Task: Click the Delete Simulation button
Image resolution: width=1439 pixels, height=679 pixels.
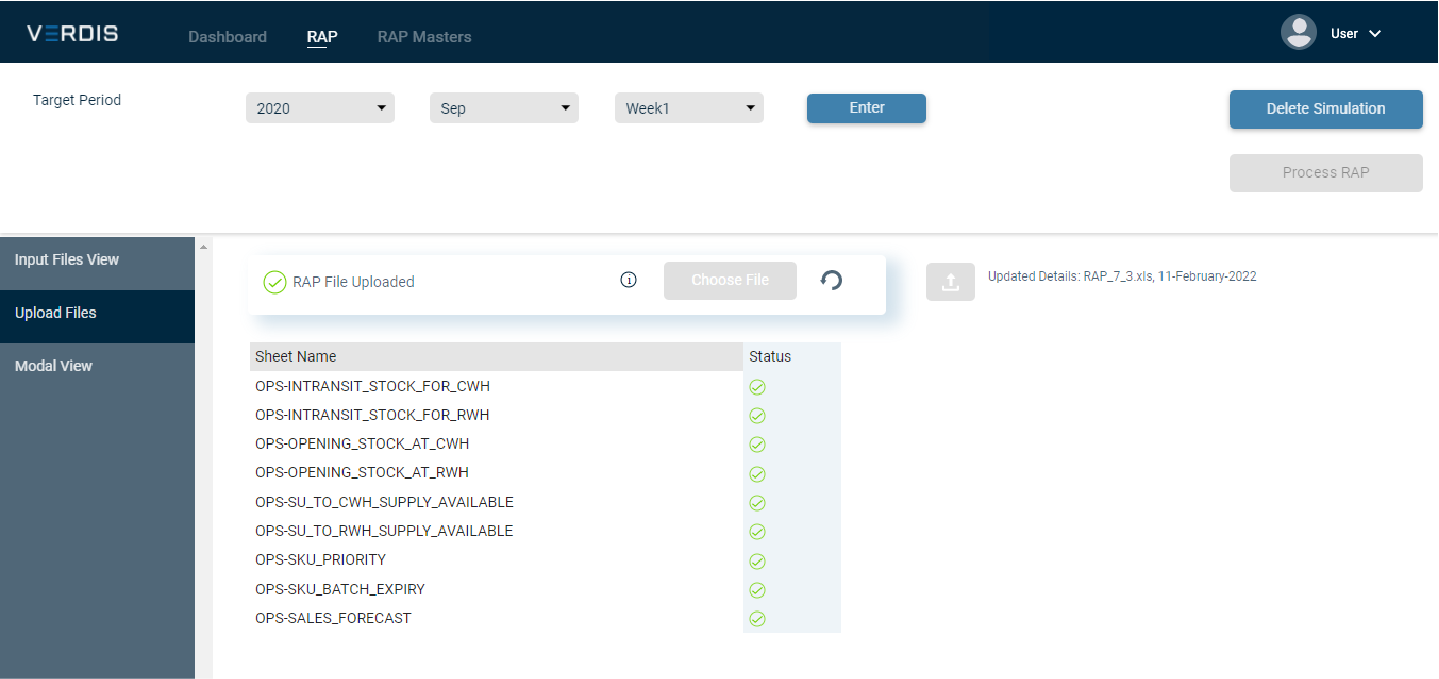Action: (x=1325, y=109)
